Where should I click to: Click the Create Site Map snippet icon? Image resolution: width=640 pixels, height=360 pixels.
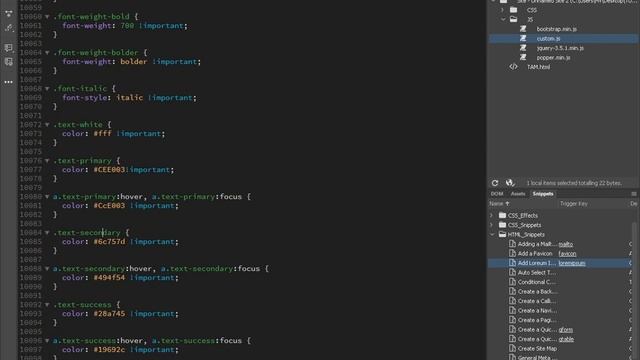point(512,349)
